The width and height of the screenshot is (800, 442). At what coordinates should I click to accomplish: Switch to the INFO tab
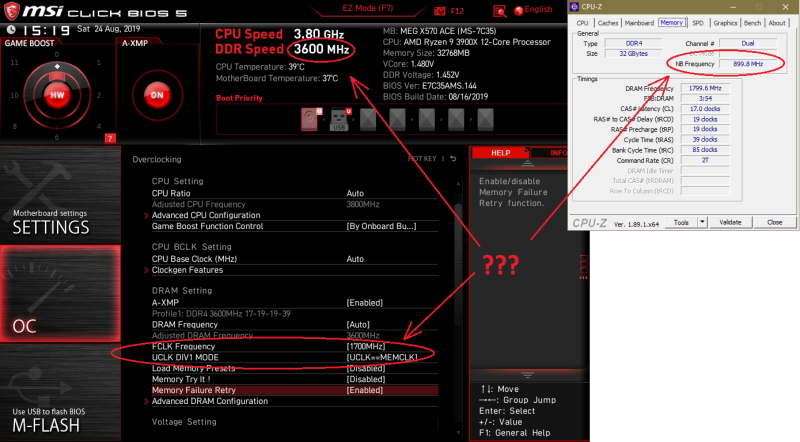(557, 153)
